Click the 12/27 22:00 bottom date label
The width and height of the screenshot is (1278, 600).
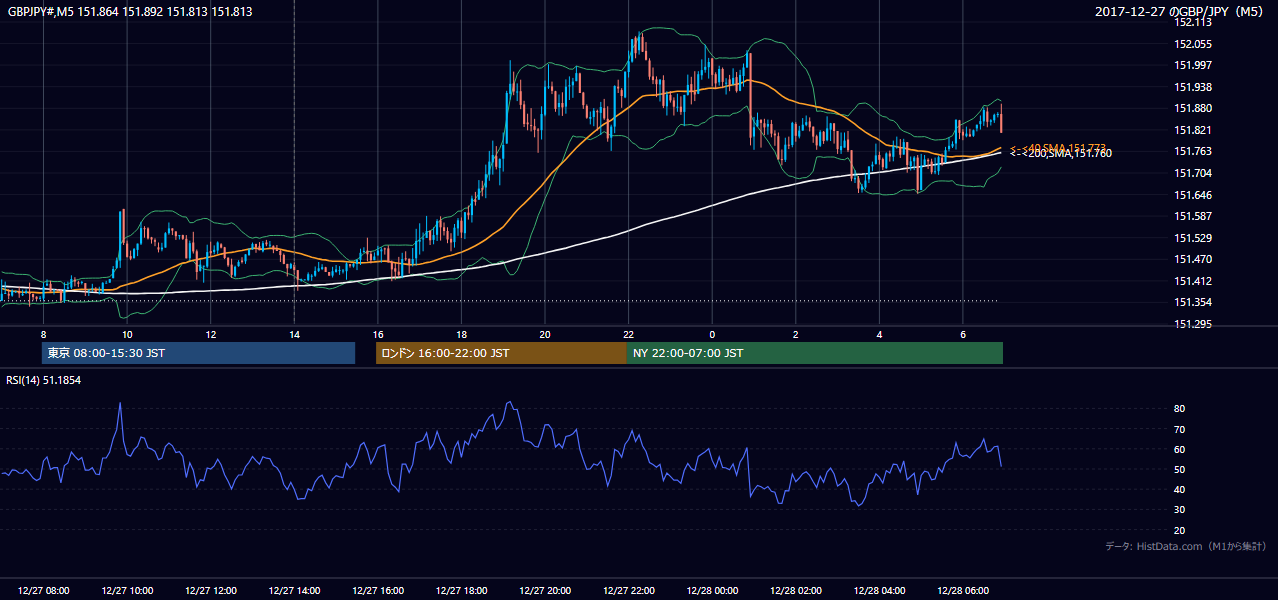[628, 591]
